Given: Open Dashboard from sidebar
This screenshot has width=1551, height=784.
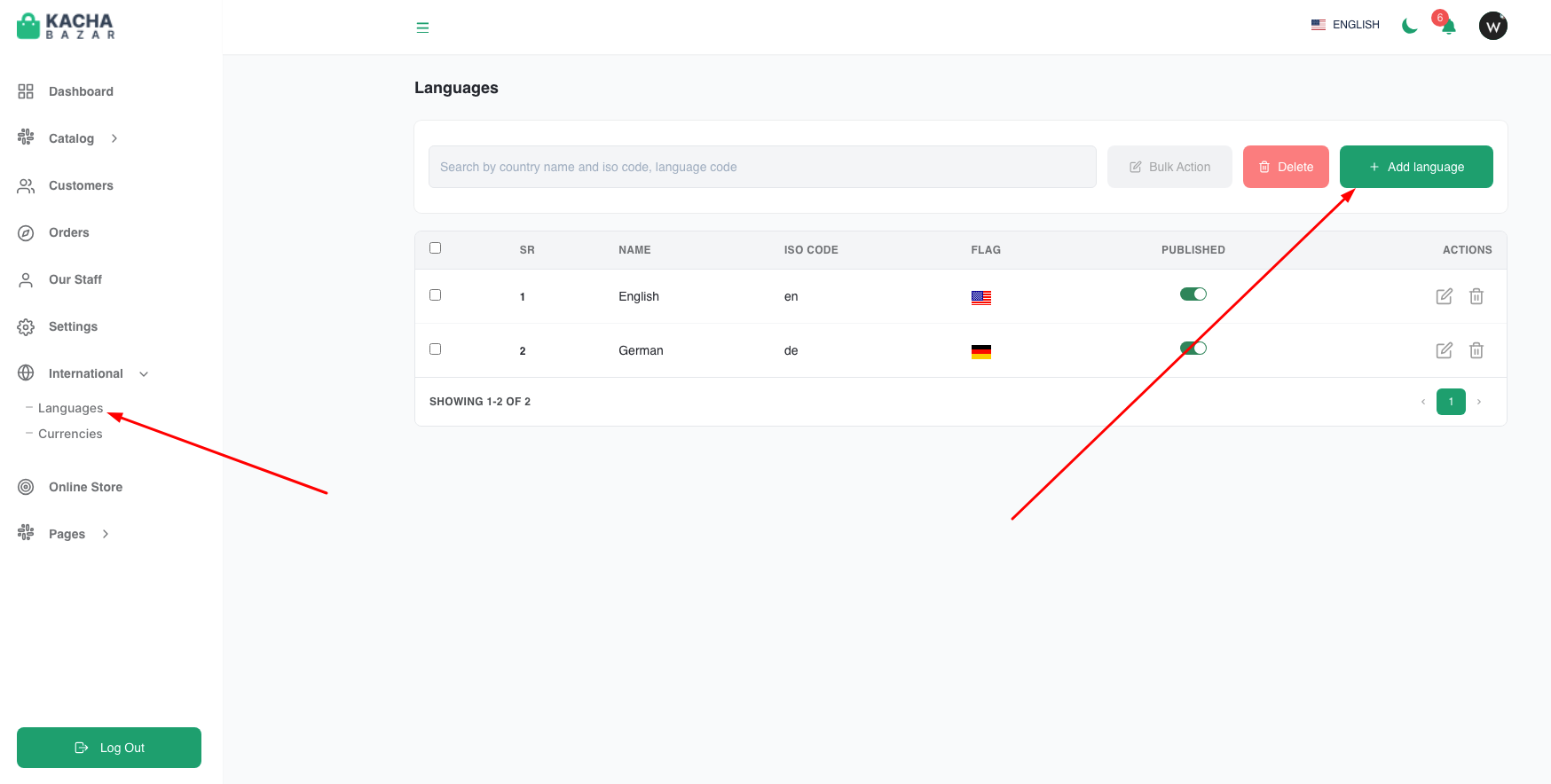Looking at the screenshot, I should [81, 91].
